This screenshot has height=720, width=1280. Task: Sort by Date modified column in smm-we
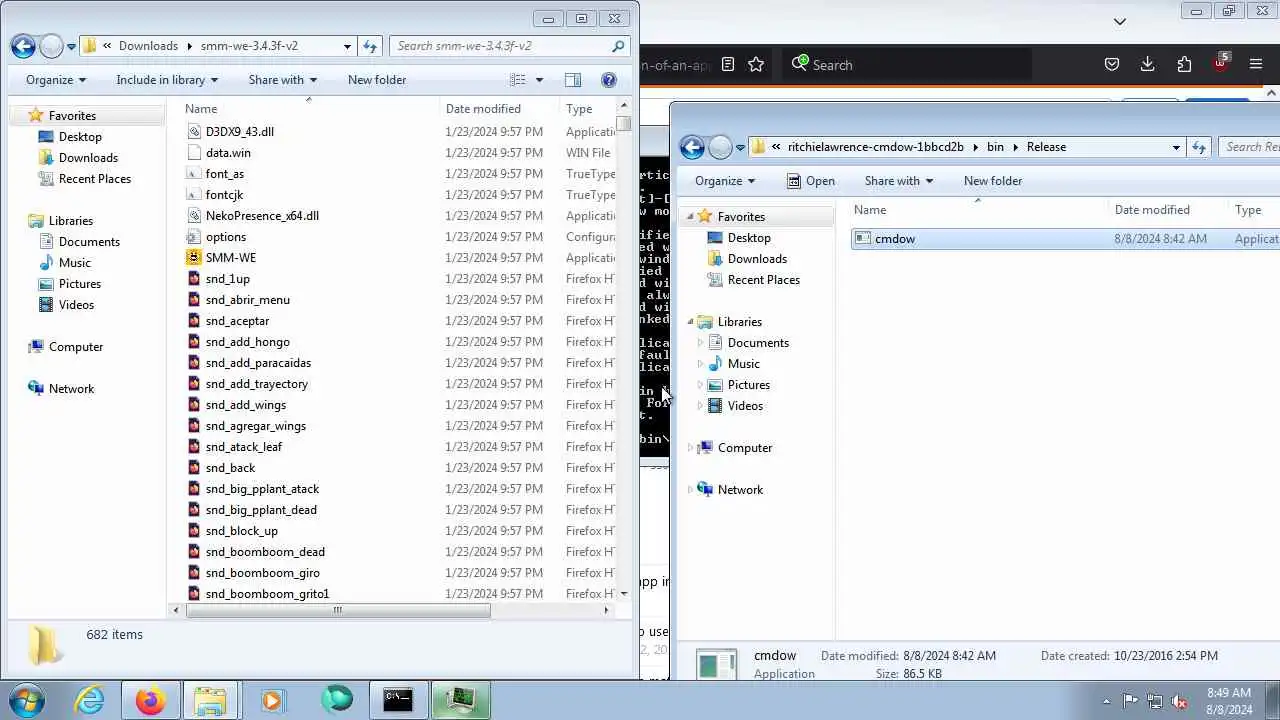483,109
